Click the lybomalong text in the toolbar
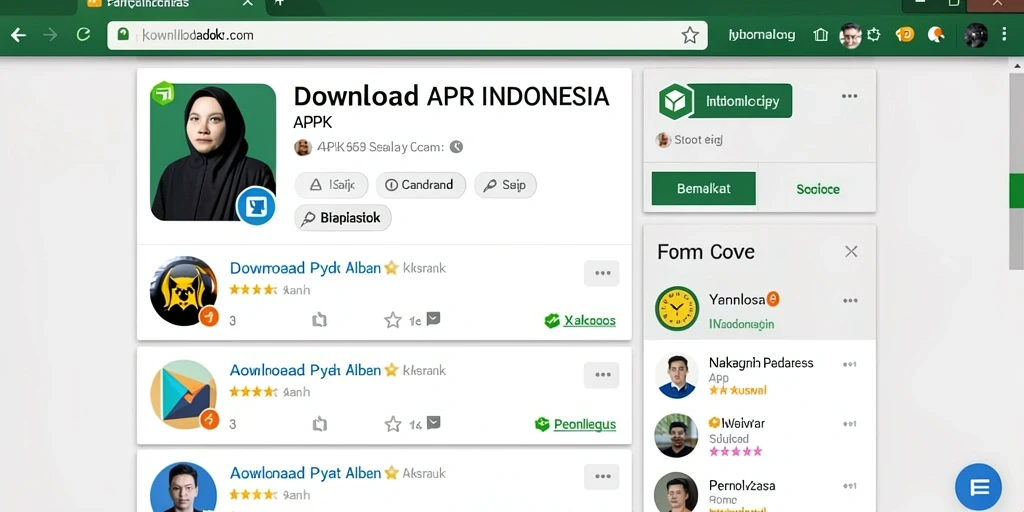 (761, 35)
